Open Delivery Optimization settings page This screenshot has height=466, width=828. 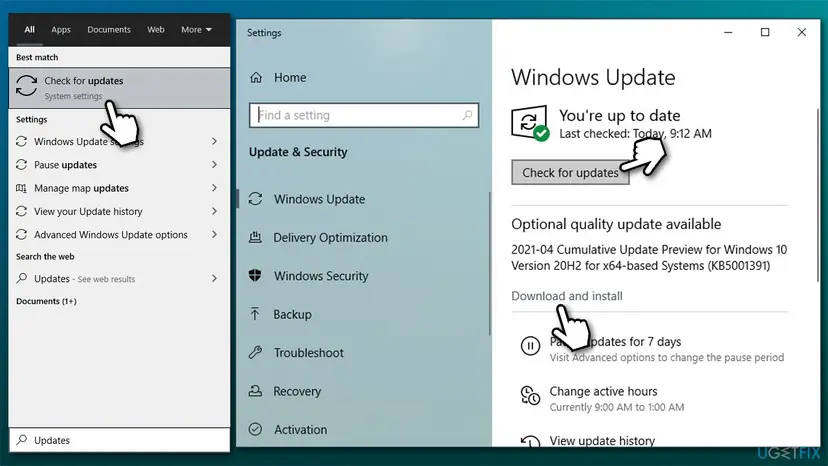coord(331,238)
